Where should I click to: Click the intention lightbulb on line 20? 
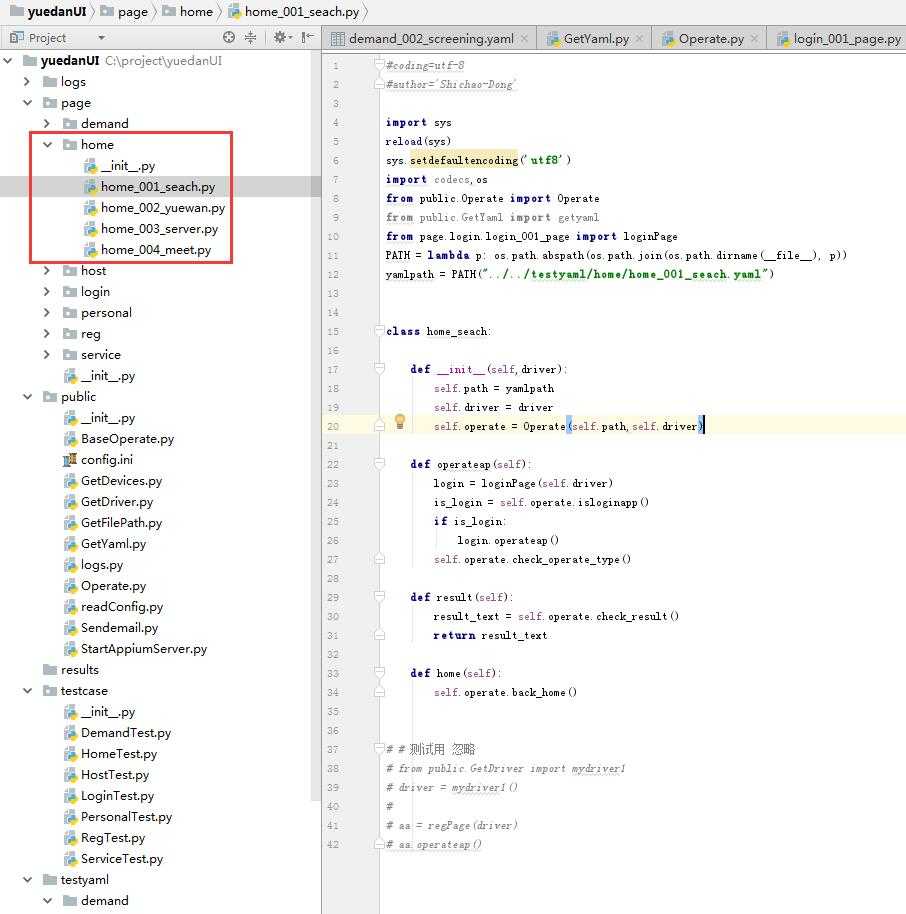click(400, 421)
